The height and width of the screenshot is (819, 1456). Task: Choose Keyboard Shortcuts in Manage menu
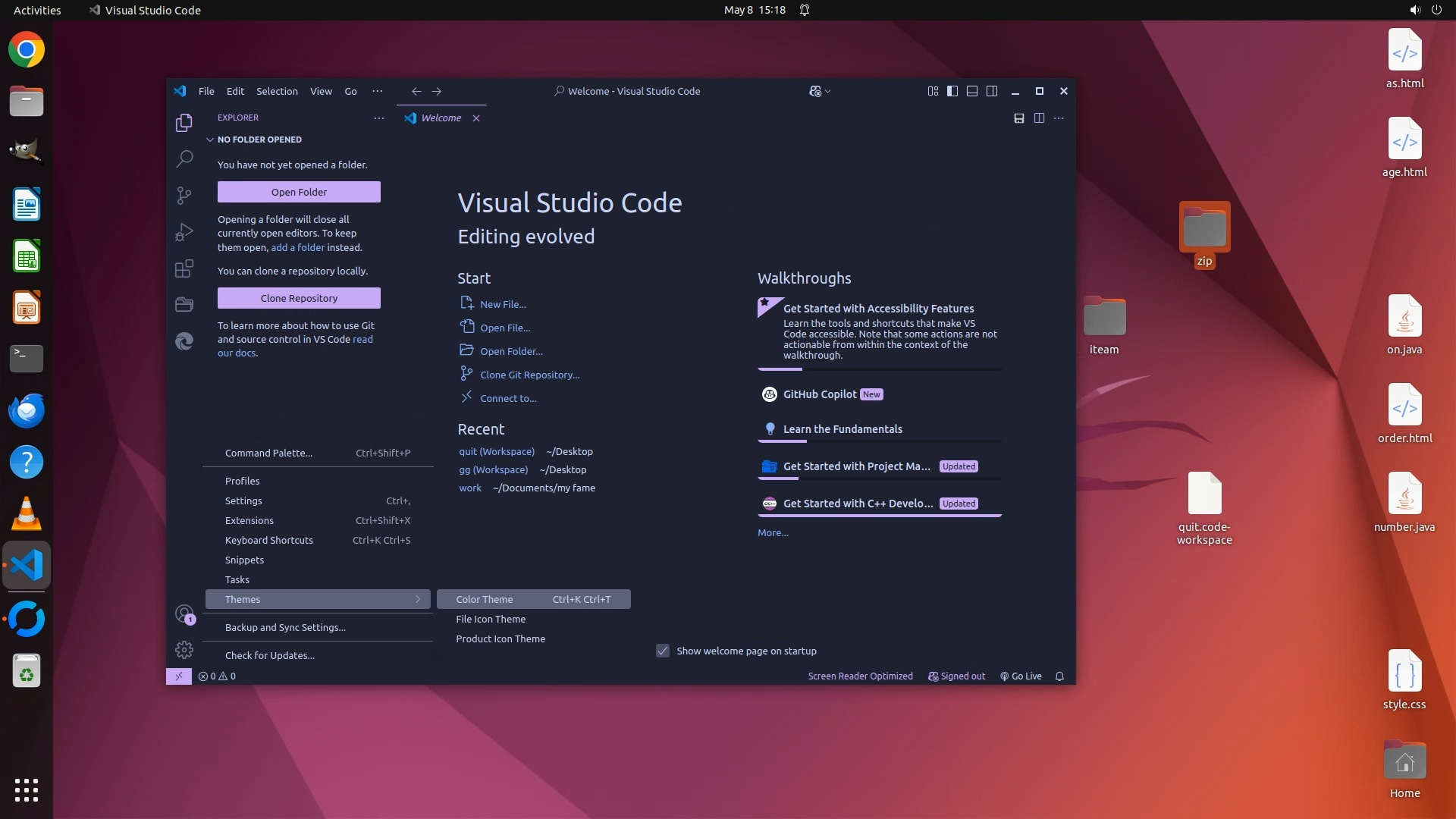(x=269, y=540)
